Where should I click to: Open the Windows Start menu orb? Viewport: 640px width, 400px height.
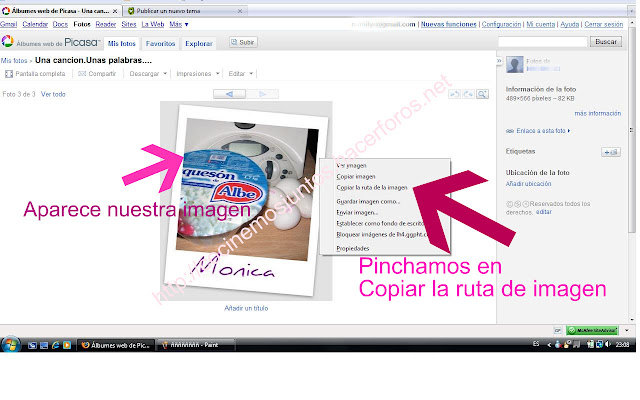click(10, 344)
